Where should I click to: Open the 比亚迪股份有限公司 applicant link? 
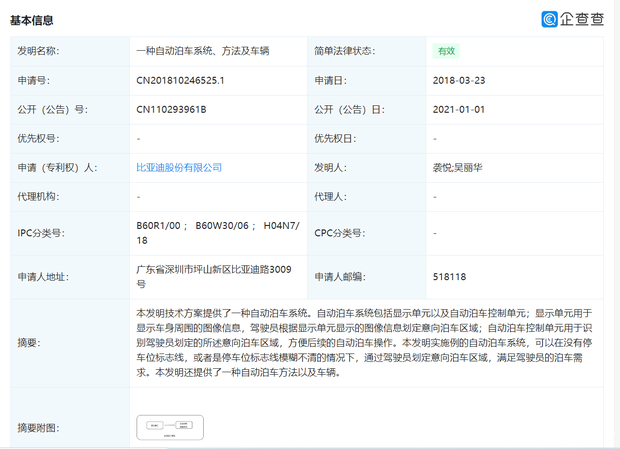178,168
